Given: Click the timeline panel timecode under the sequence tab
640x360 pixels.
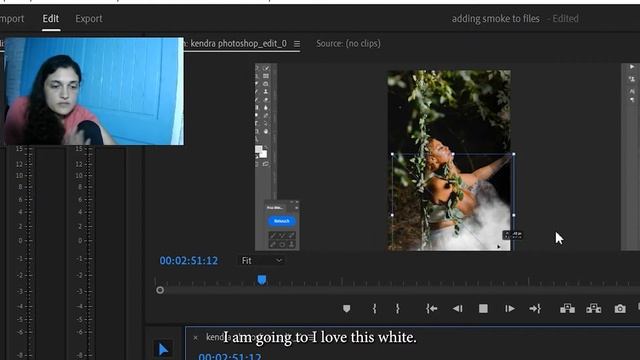Looking at the screenshot, I should (230, 356).
